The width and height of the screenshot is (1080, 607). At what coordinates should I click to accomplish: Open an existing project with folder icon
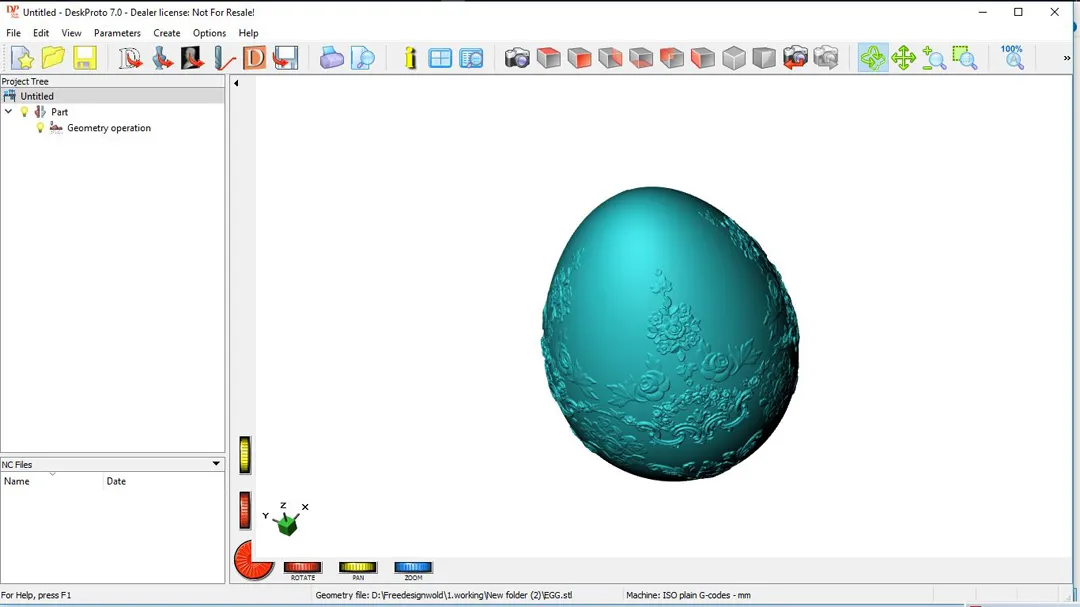point(53,58)
